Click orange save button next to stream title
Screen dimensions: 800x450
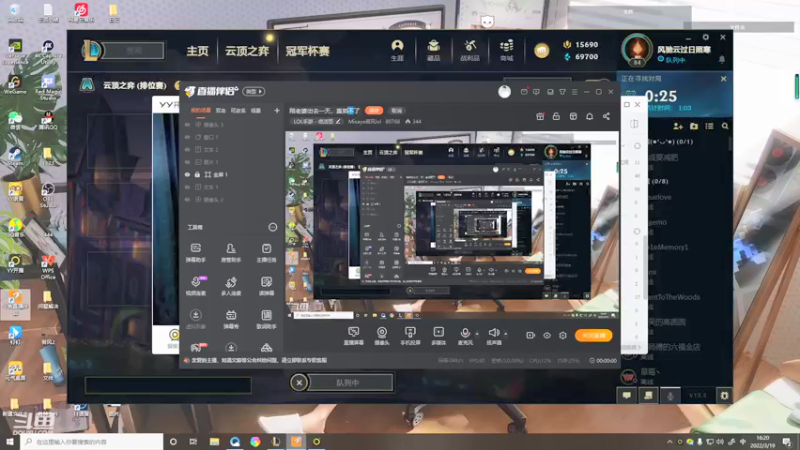coord(374,110)
